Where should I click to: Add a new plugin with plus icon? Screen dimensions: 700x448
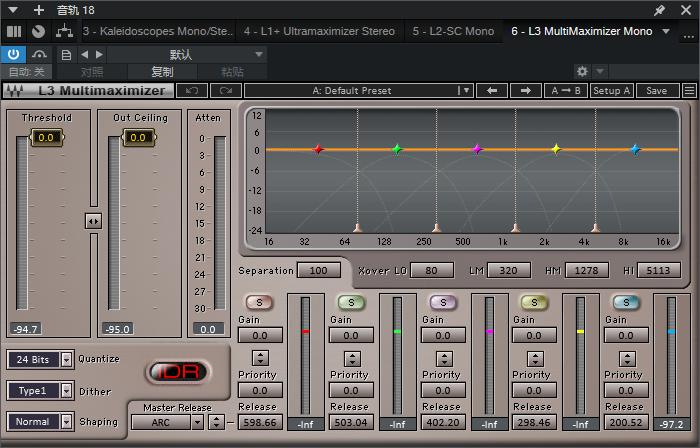pos(39,10)
